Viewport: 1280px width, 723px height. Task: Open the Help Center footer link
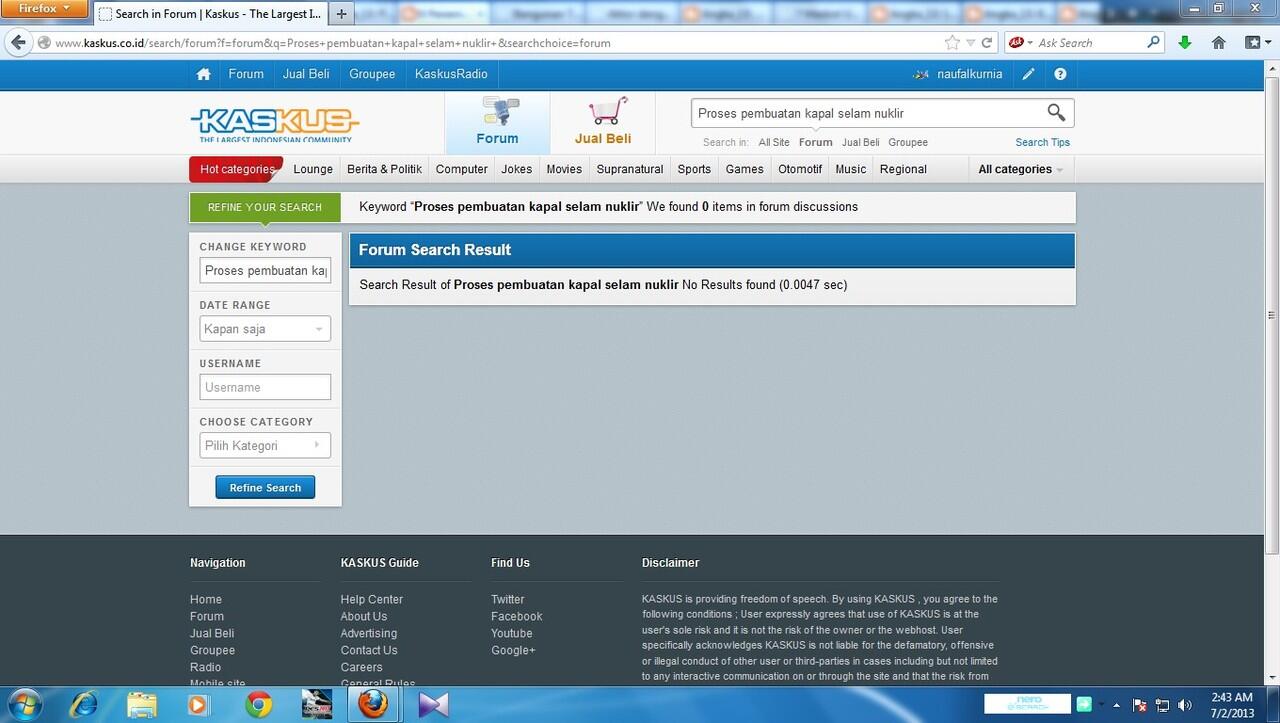(371, 599)
